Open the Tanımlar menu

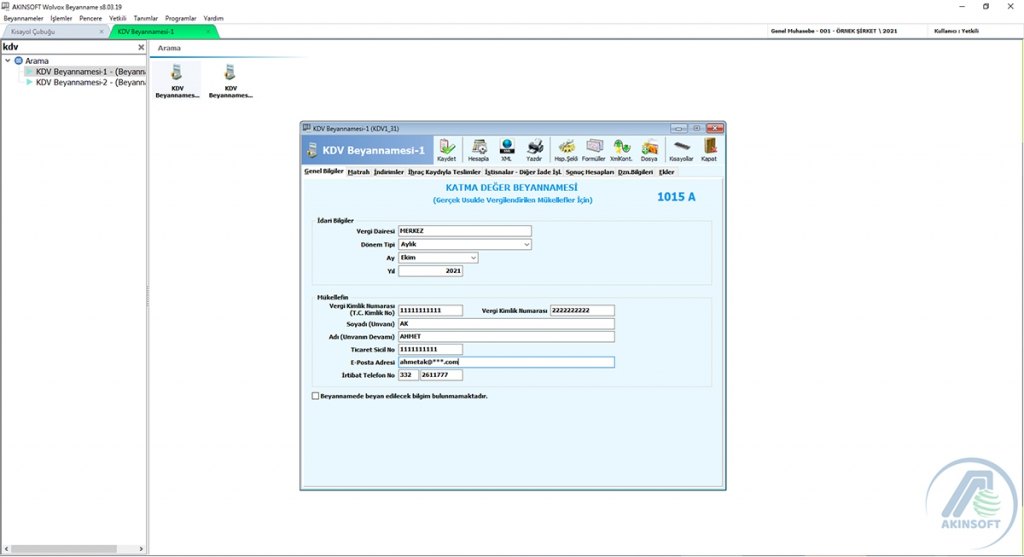click(x=146, y=18)
